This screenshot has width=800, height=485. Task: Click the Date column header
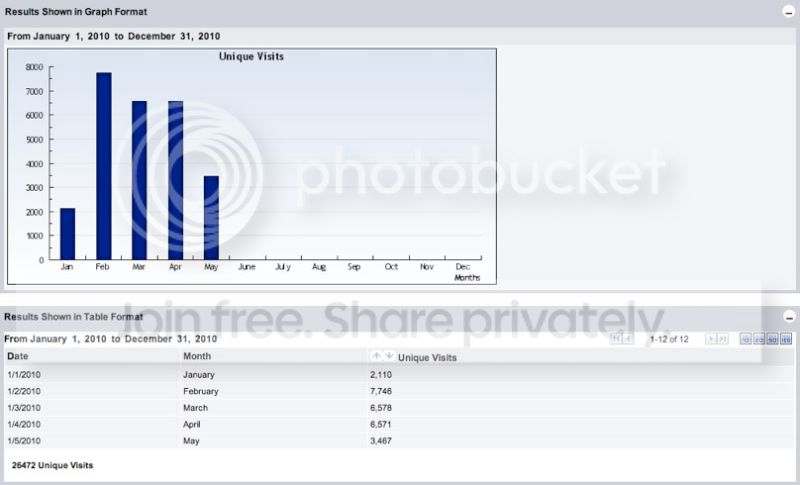click(x=18, y=356)
